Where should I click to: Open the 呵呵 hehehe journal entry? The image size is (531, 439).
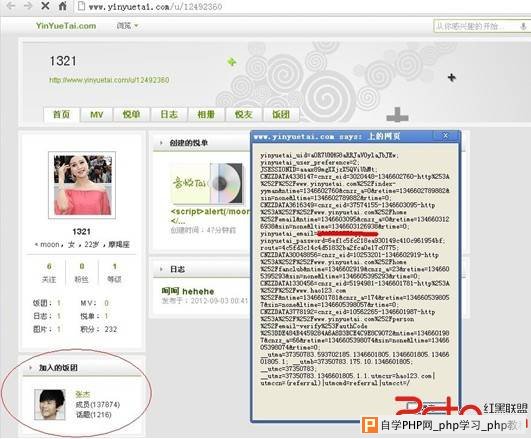188,291
